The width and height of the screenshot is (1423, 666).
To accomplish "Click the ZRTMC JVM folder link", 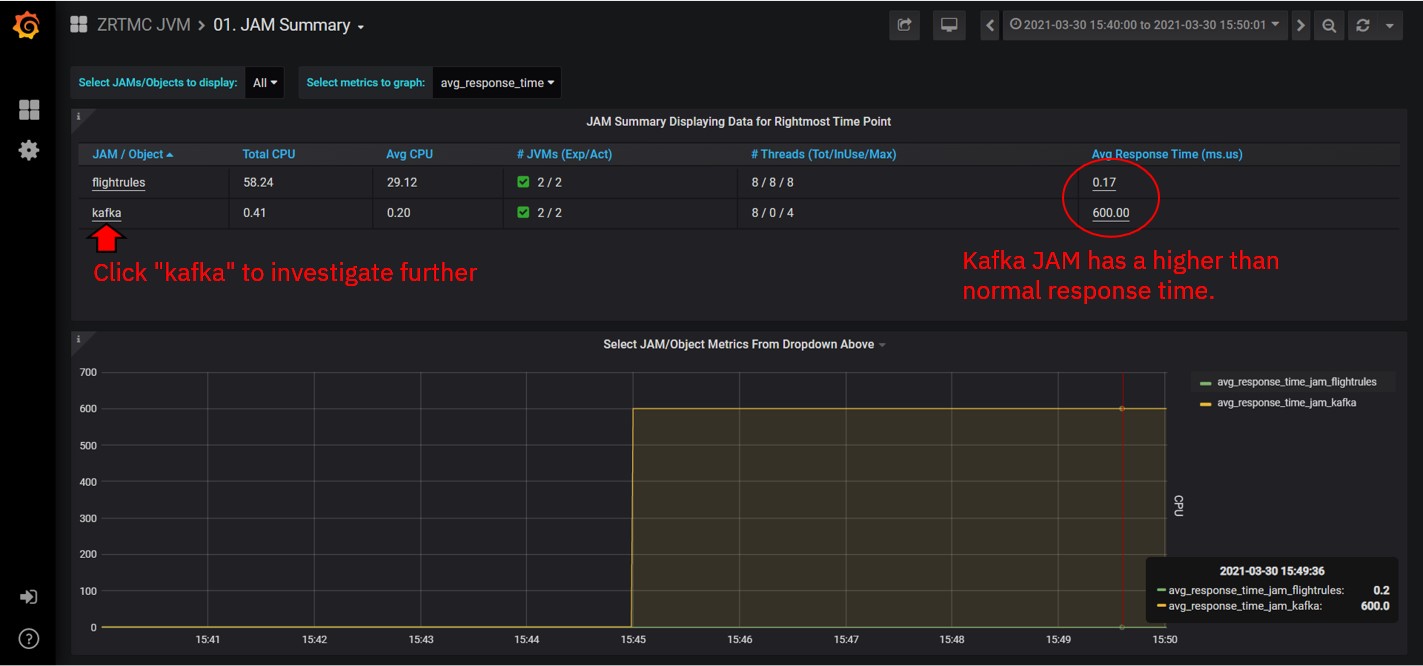I will pos(143,25).
